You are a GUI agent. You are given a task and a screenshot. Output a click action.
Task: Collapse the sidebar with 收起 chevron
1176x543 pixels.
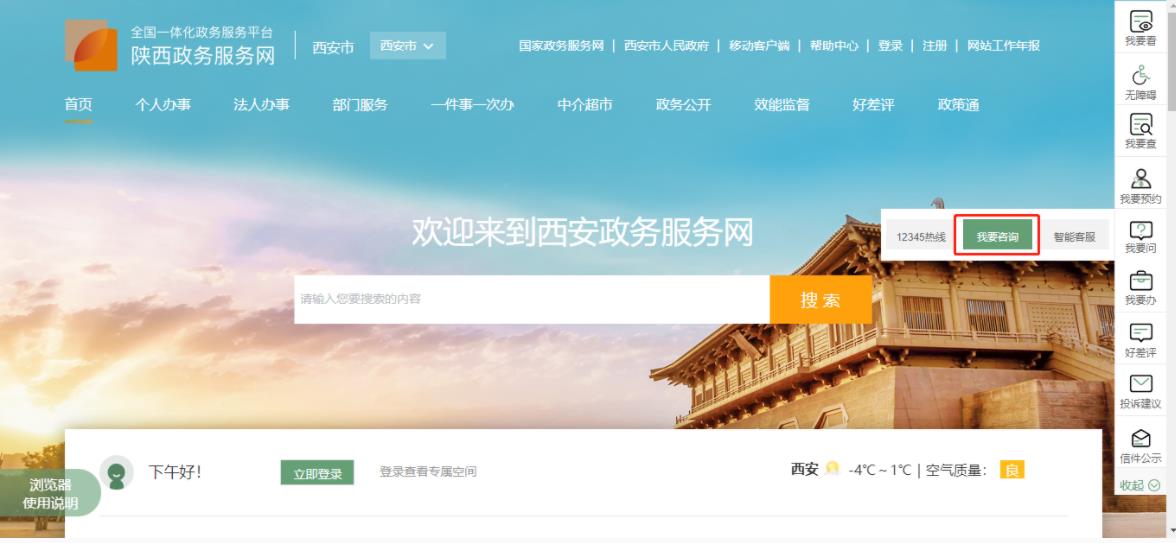click(1140, 485)
